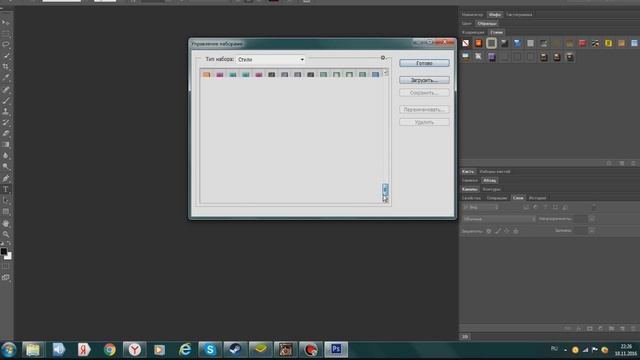Click the 'Готово' button

pyautogui.click(x=424, y=63)
